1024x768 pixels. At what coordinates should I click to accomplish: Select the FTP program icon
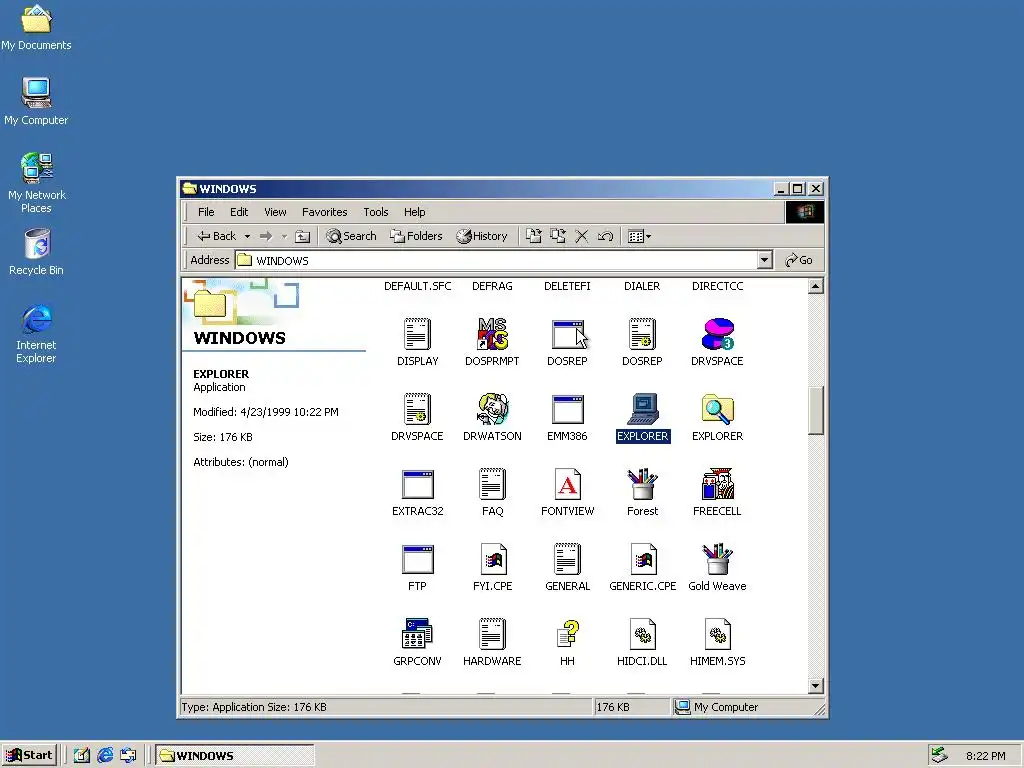417,559
